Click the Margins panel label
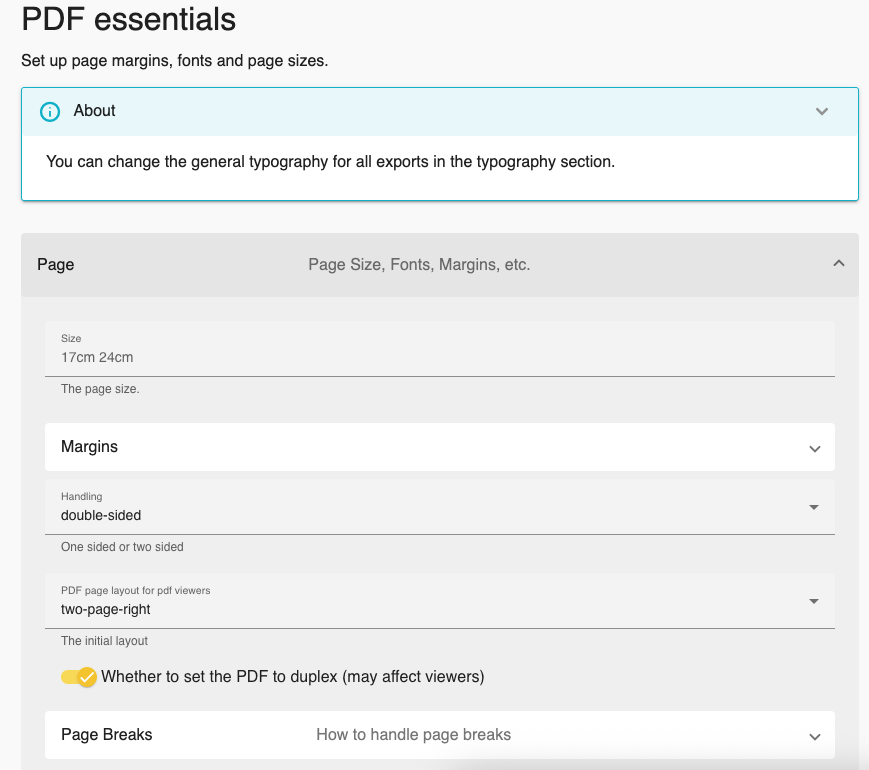Image resolution: width=869 pixels, height=770 pixels. coord(90,447)
